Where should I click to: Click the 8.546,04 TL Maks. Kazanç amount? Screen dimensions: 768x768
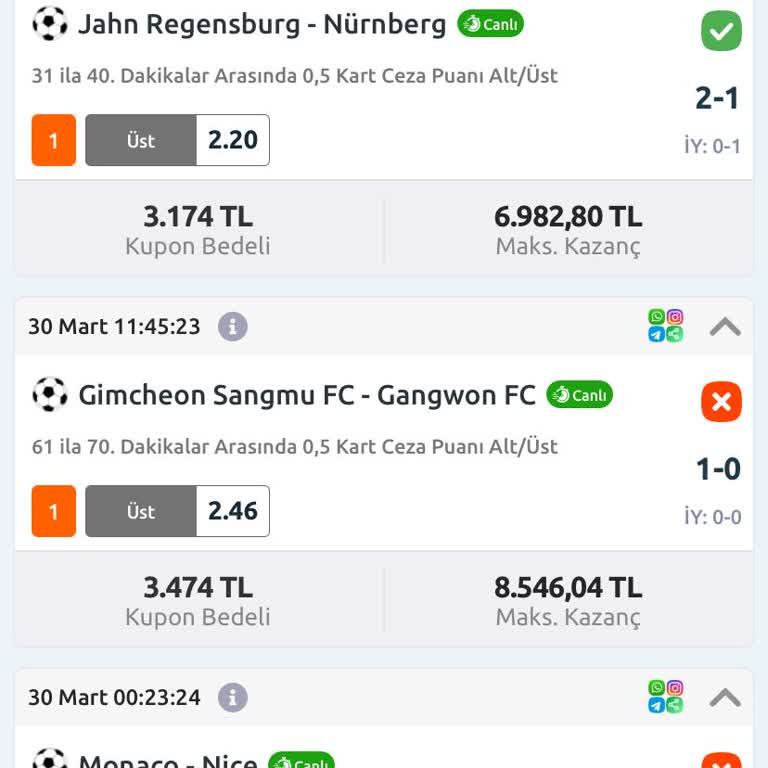[x=568, y=587]
